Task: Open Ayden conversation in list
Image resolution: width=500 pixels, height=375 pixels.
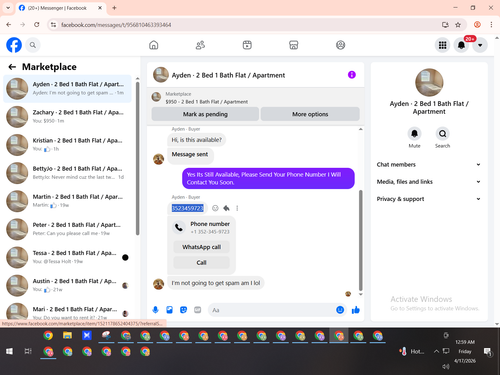Action: click(67, 89)
